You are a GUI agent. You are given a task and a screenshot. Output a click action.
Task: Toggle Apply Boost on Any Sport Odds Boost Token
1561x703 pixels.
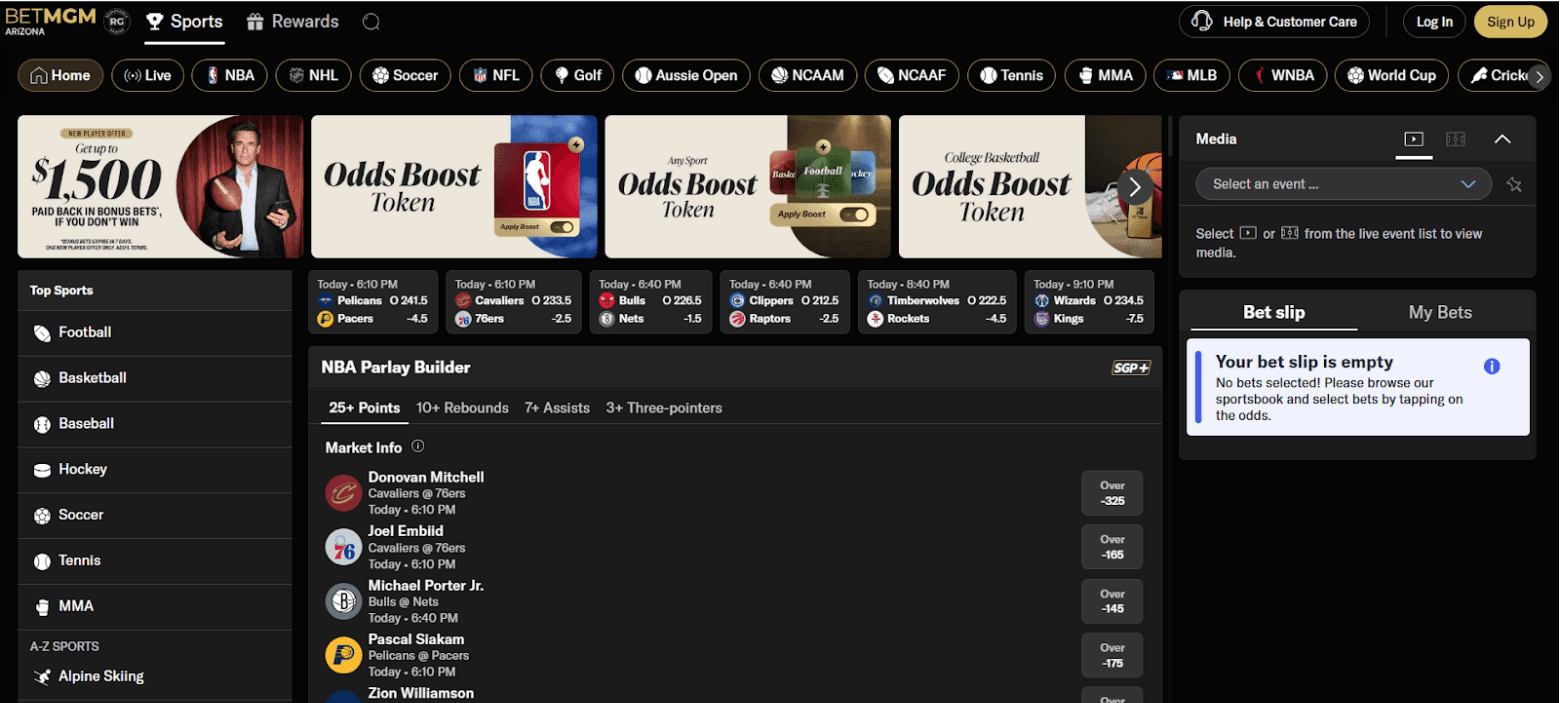coord(852,214)
